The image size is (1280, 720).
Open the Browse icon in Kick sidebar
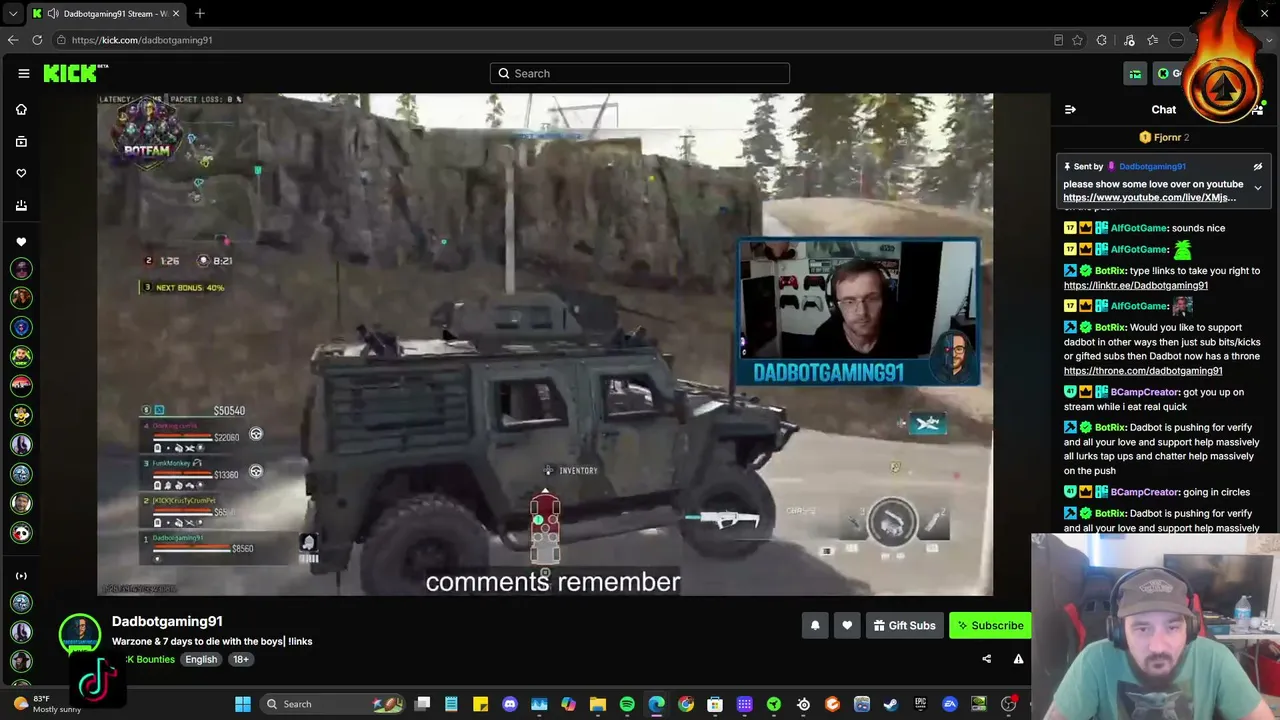[21, 142]
